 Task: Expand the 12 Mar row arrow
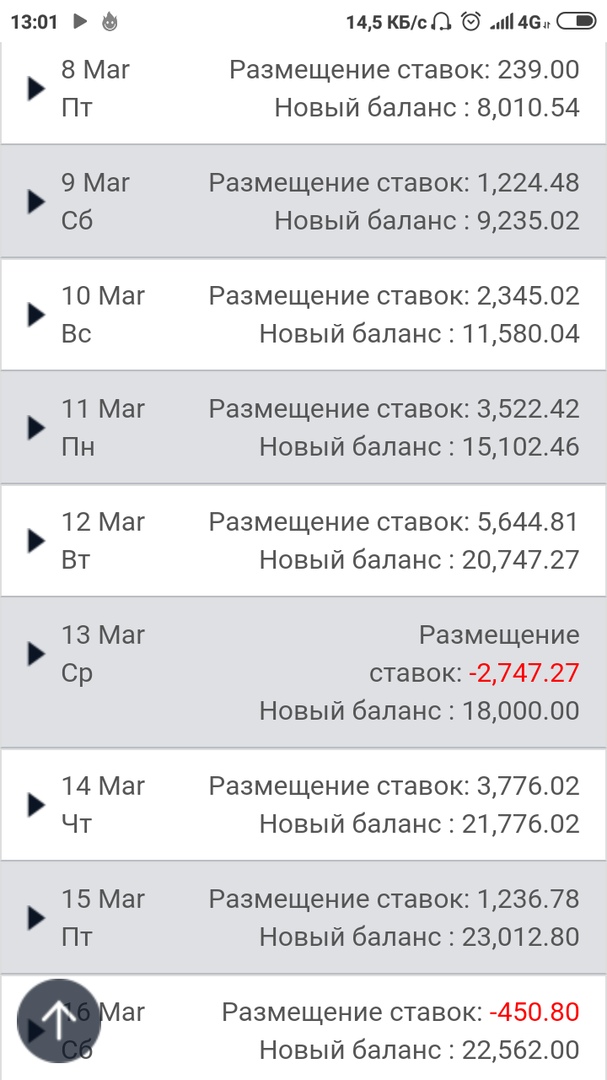tap(36, 540)
